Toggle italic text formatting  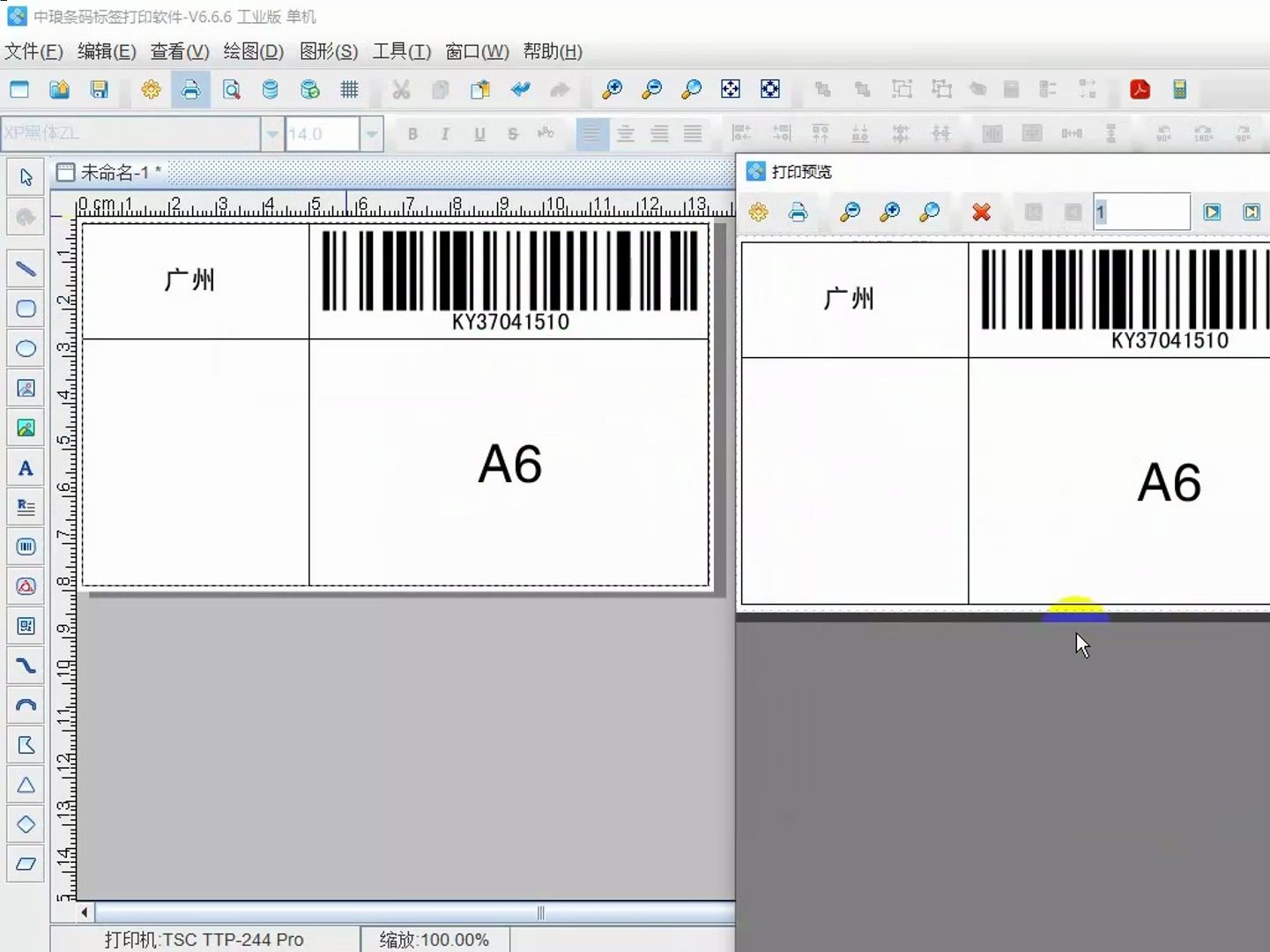click(x=445, y=134)
